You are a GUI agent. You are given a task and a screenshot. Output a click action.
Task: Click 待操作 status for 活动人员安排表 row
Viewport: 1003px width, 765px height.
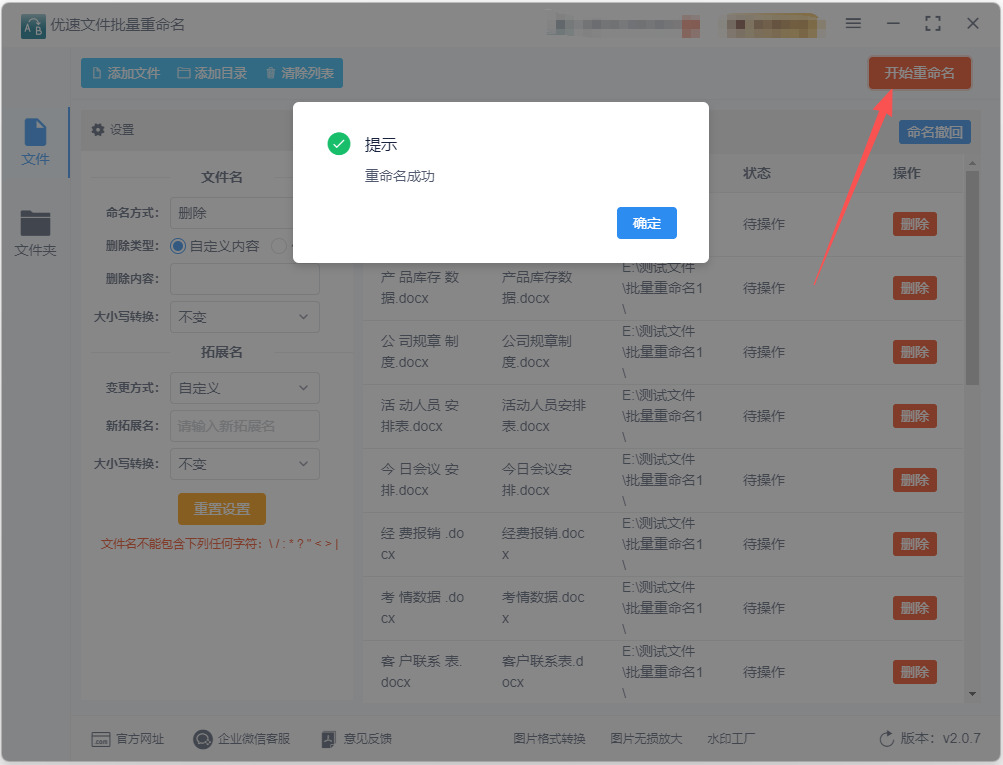pos(764,416)
